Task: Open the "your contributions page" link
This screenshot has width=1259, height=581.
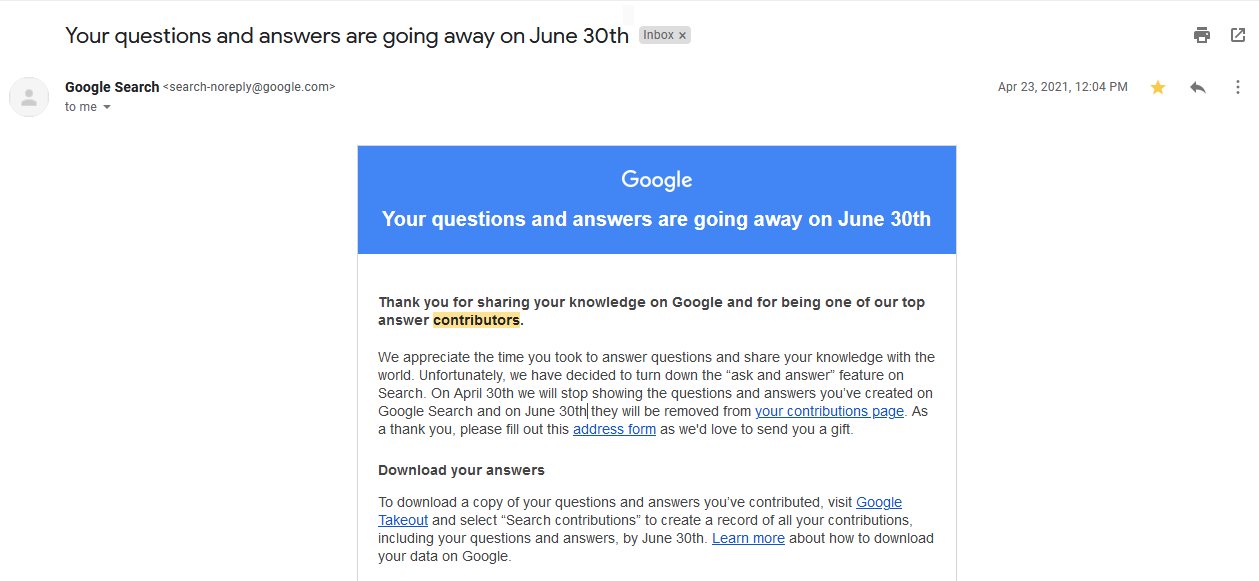Action: [829, 411]
